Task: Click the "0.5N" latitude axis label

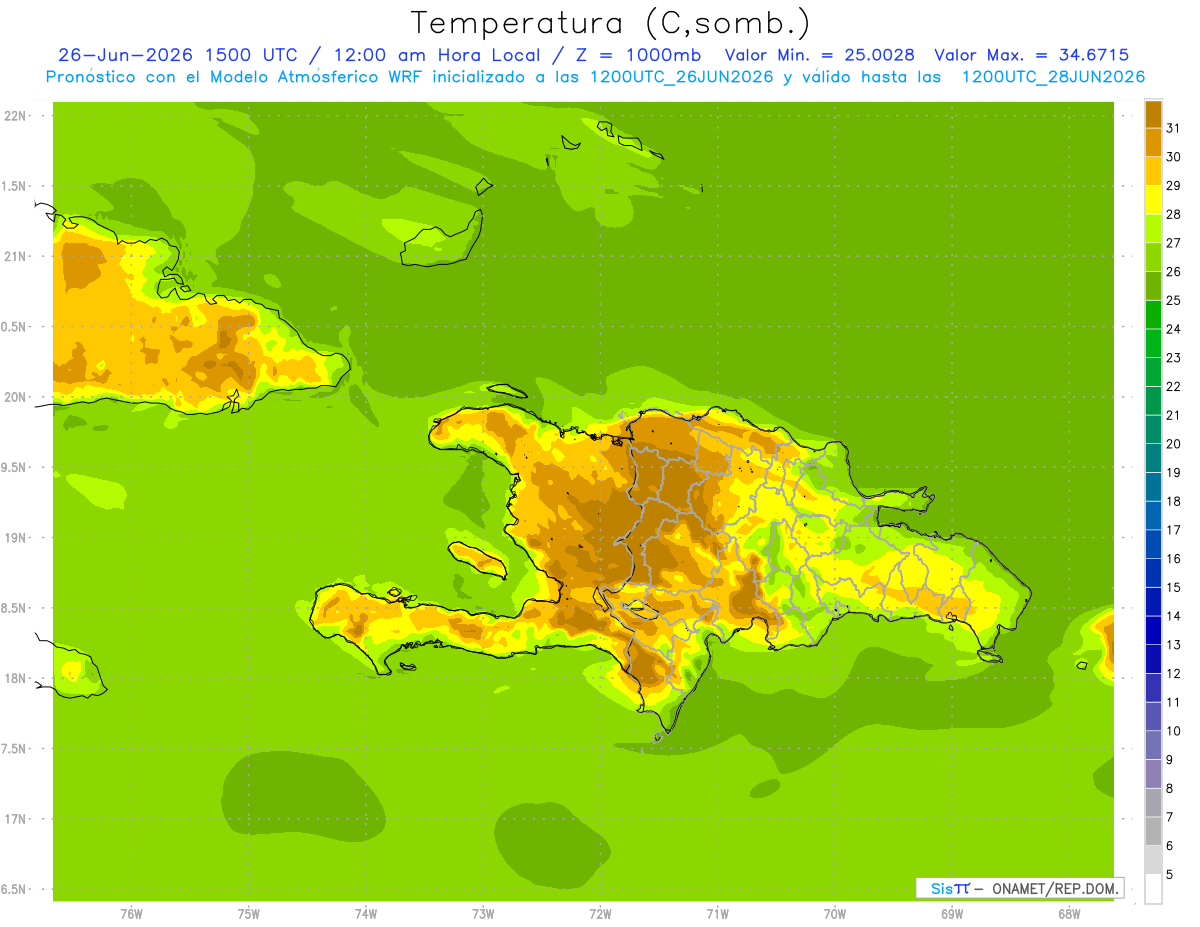Action: (x=15, y=327)
